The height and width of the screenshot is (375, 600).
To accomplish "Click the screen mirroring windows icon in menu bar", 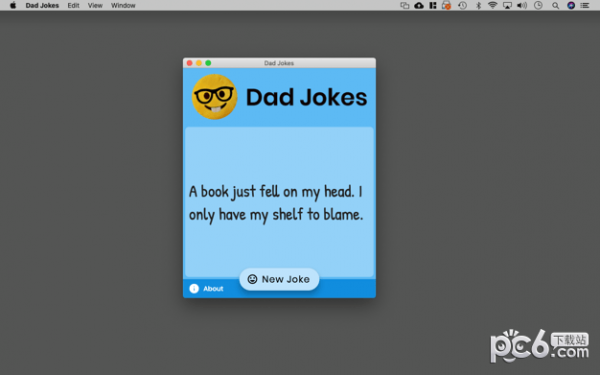I will (x=404, y=5).
